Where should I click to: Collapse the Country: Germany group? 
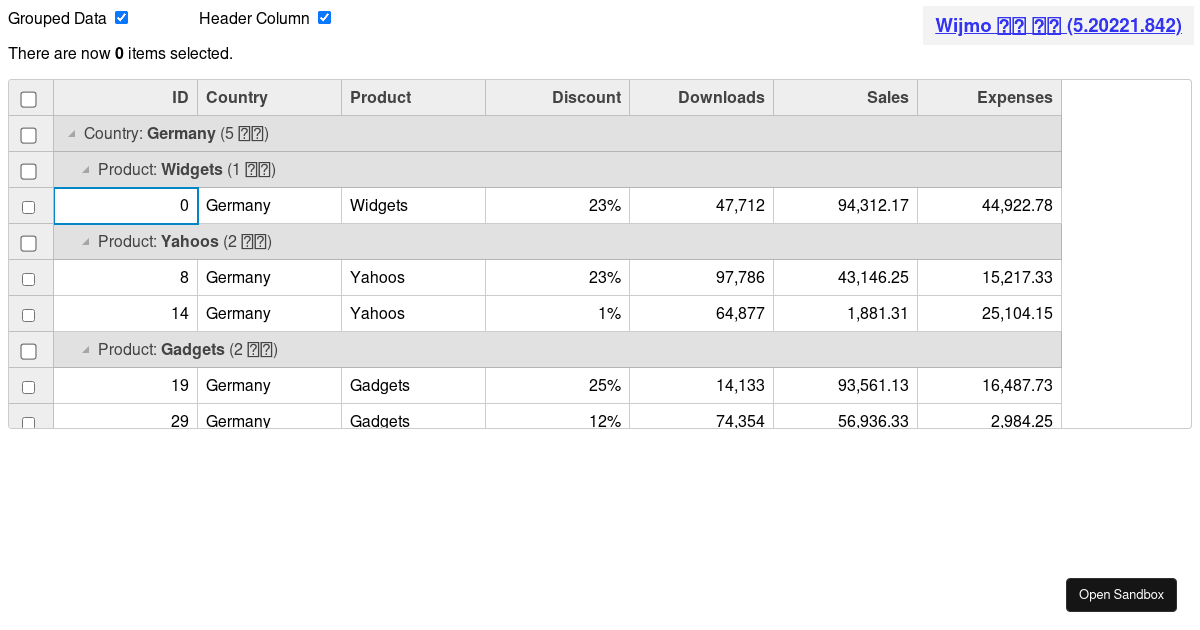pyautogui.click(x=71, y=134)
